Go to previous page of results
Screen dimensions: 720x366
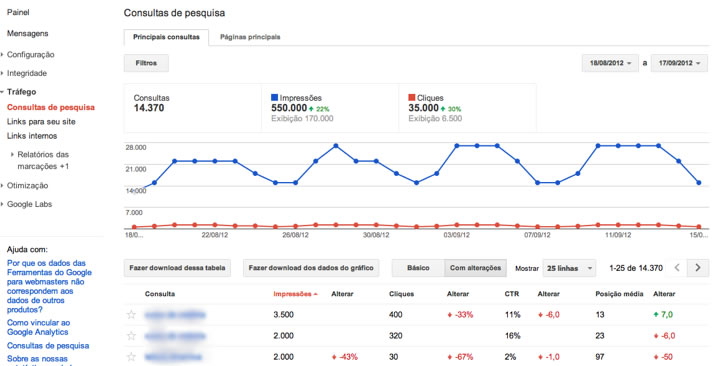pyautogui.click(x=677, y=268)
